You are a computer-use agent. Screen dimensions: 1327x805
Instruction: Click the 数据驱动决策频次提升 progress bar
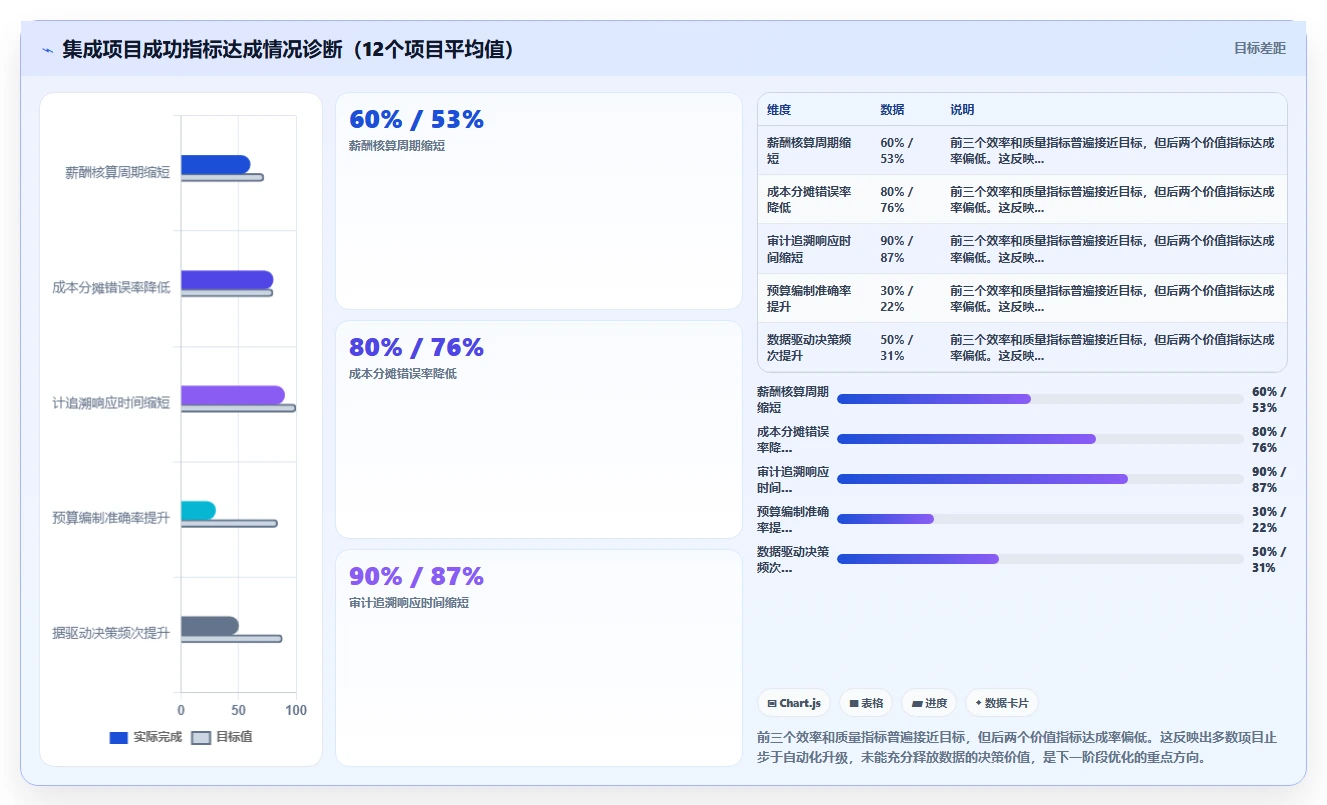1040,559
